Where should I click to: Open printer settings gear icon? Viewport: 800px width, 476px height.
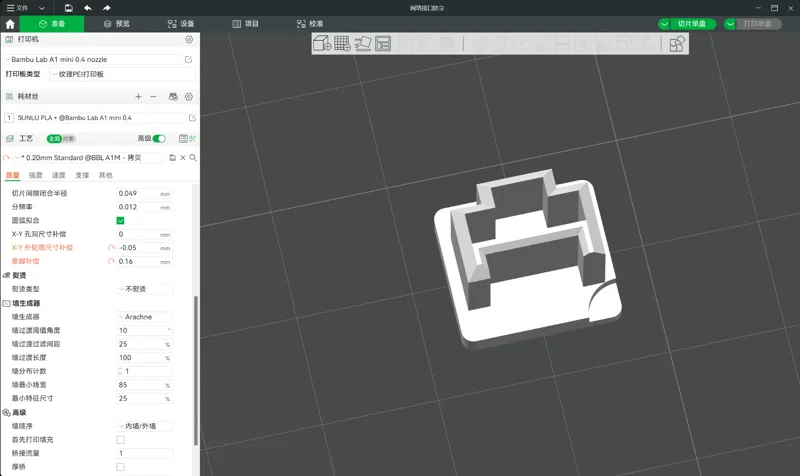(x=189, y=39)
